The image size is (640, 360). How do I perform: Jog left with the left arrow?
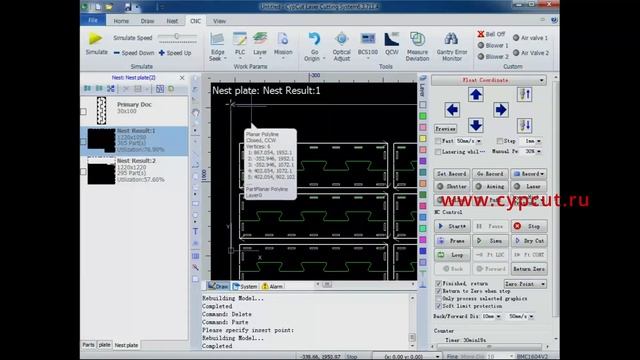(452, 110)
